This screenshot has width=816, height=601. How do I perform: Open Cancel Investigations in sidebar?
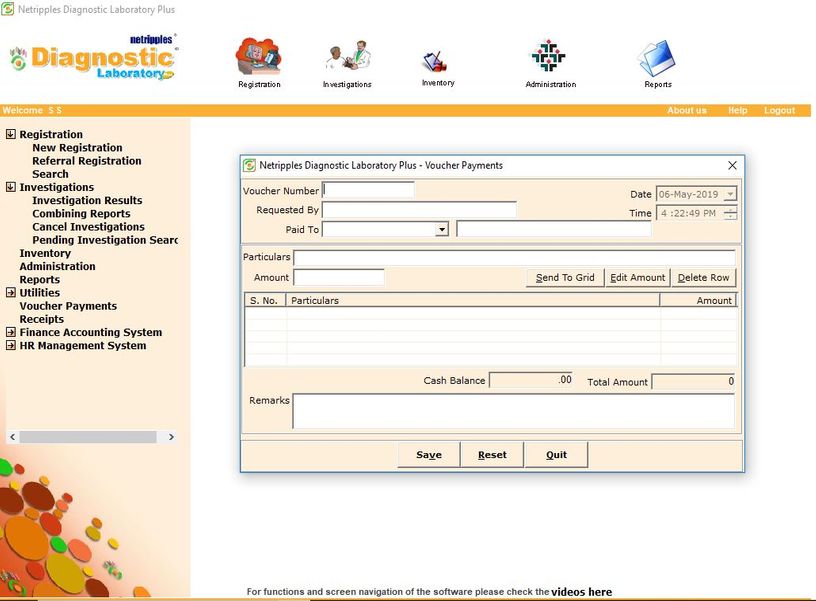[x=88, y=227]
